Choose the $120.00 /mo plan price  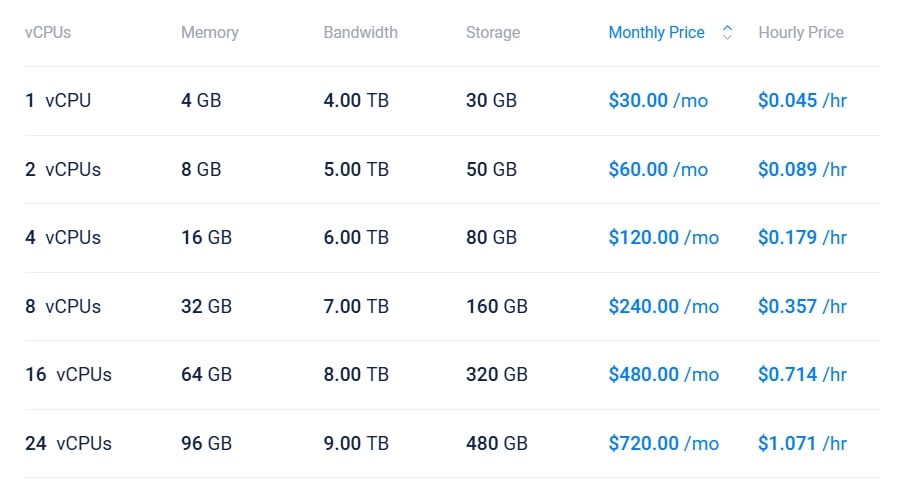pyautogui.click(x=663, y=238)
